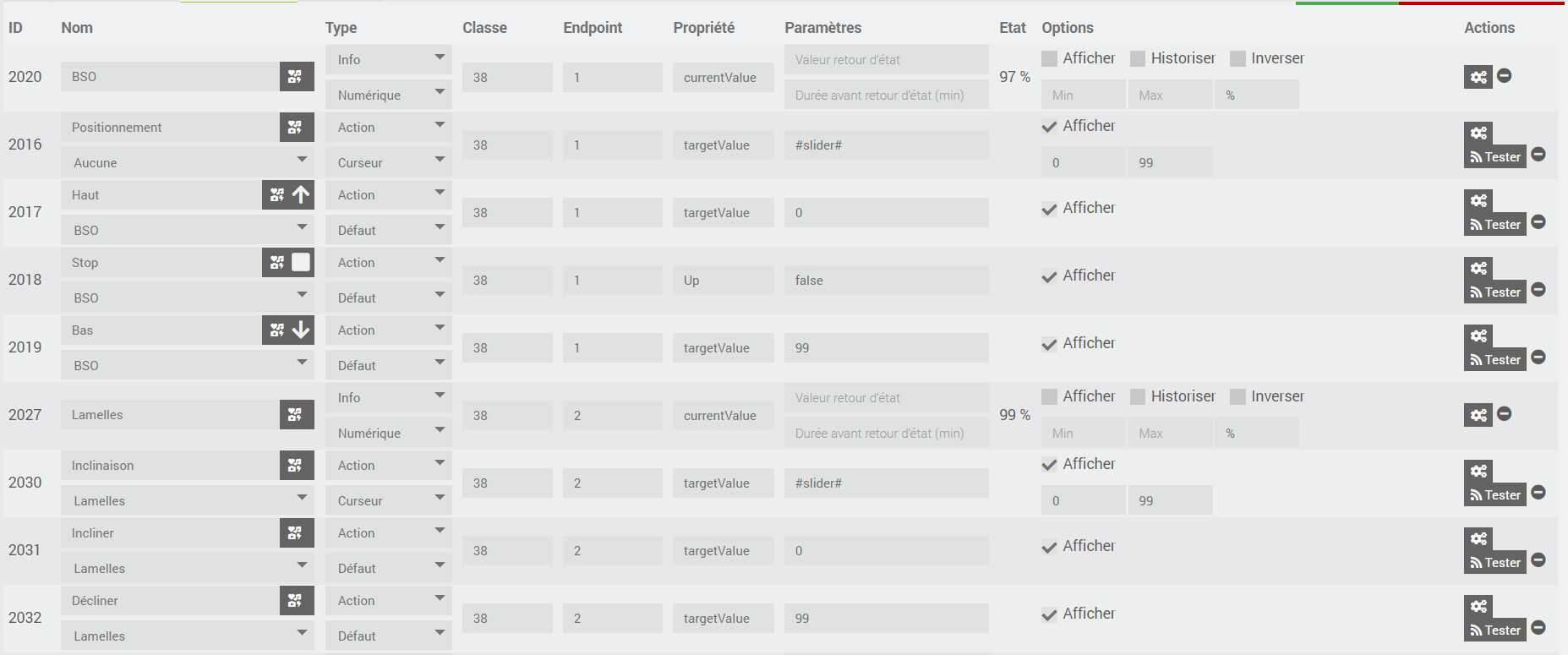The width and height of the screenshot is (1568, 655).
Task: Click Tester for the Incliner command
Action: [1495, 563]
